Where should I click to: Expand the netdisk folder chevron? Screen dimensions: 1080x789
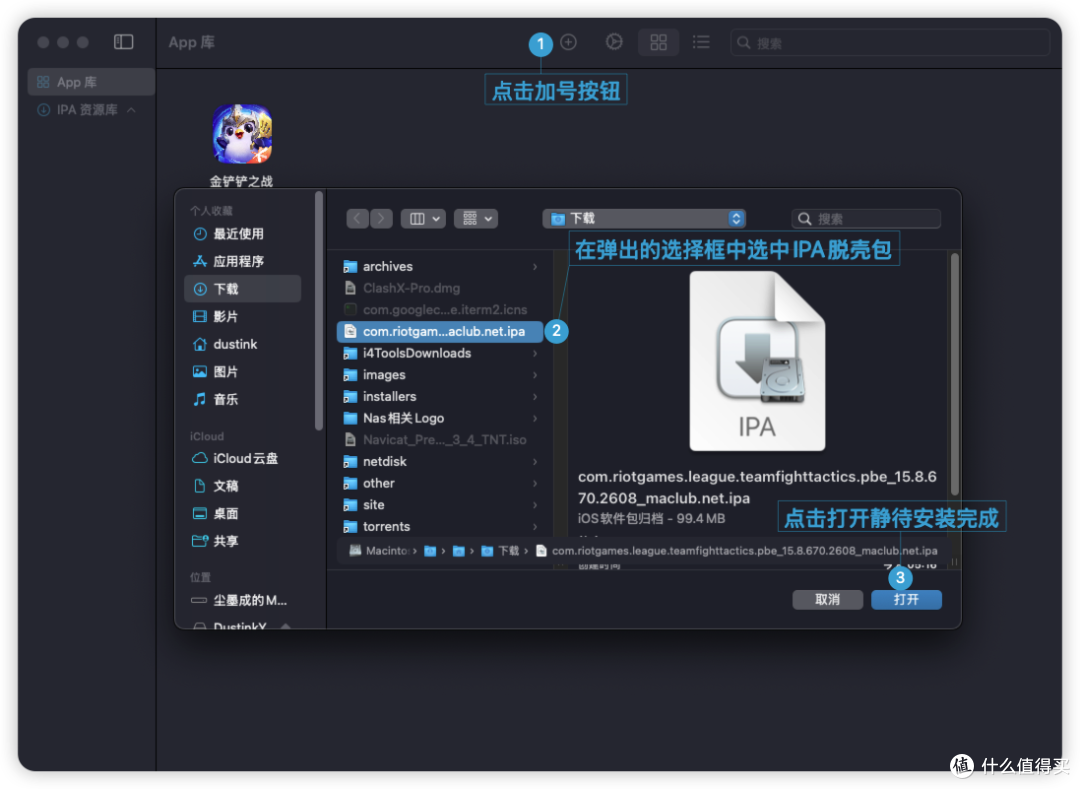click(535, 461)
